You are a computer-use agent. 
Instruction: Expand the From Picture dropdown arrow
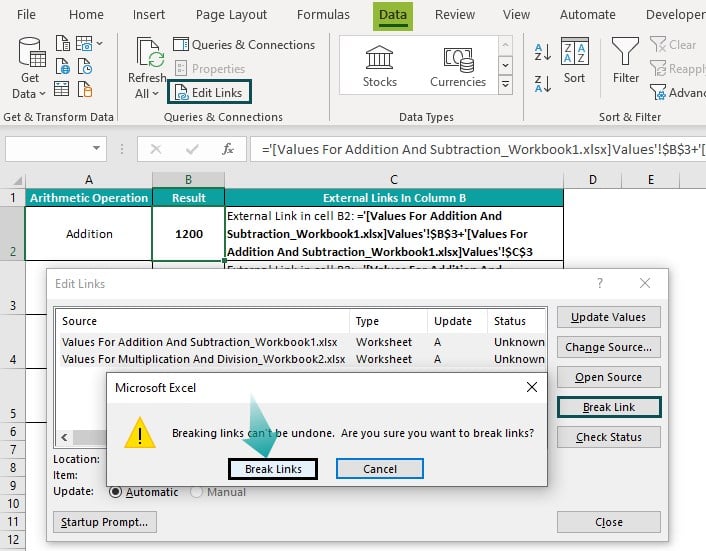pos(100,44)
